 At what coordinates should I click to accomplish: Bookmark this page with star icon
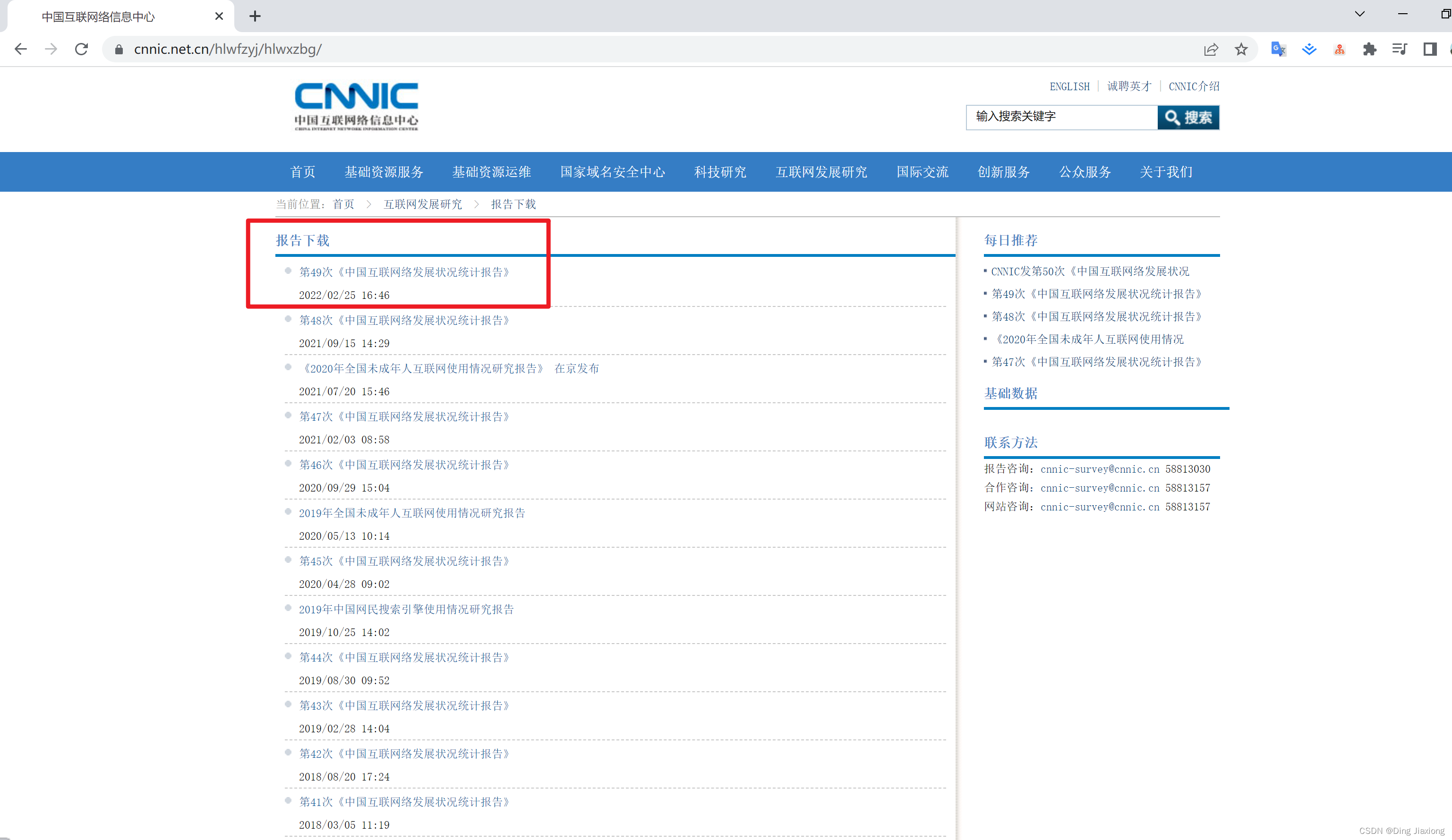(1241, 50)
